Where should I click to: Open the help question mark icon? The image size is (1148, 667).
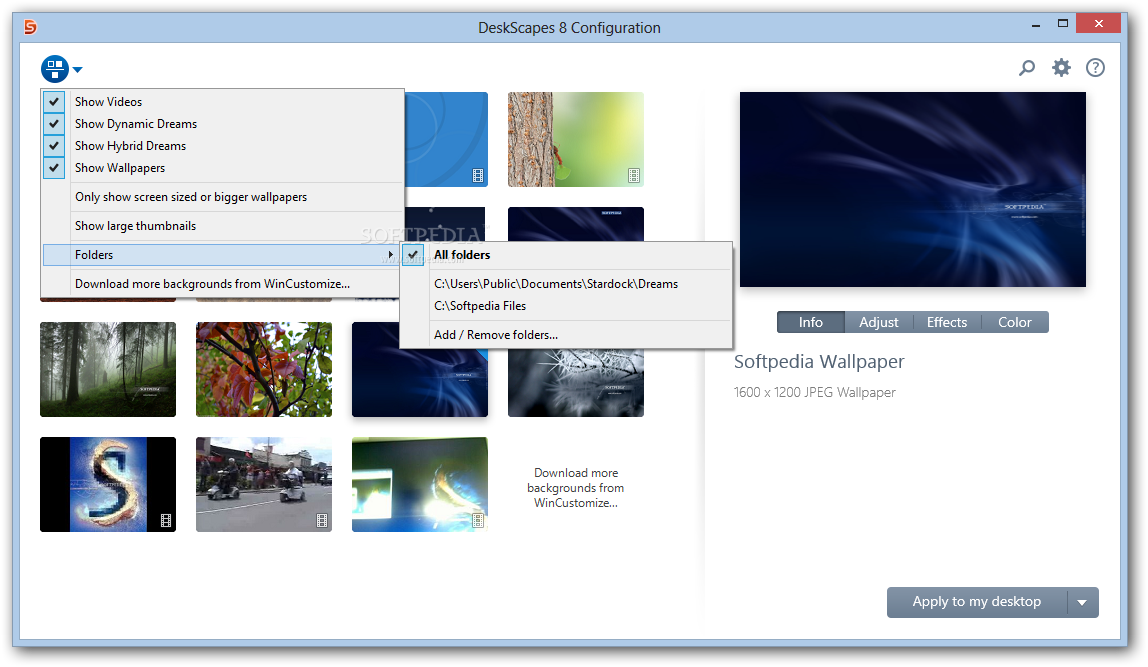tap(1095, 68)
